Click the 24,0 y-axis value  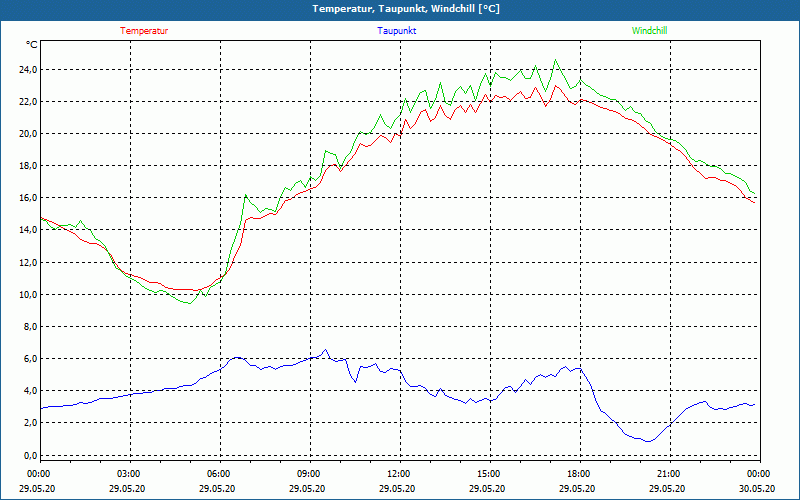pyautogui.click(x=27, y=69)
